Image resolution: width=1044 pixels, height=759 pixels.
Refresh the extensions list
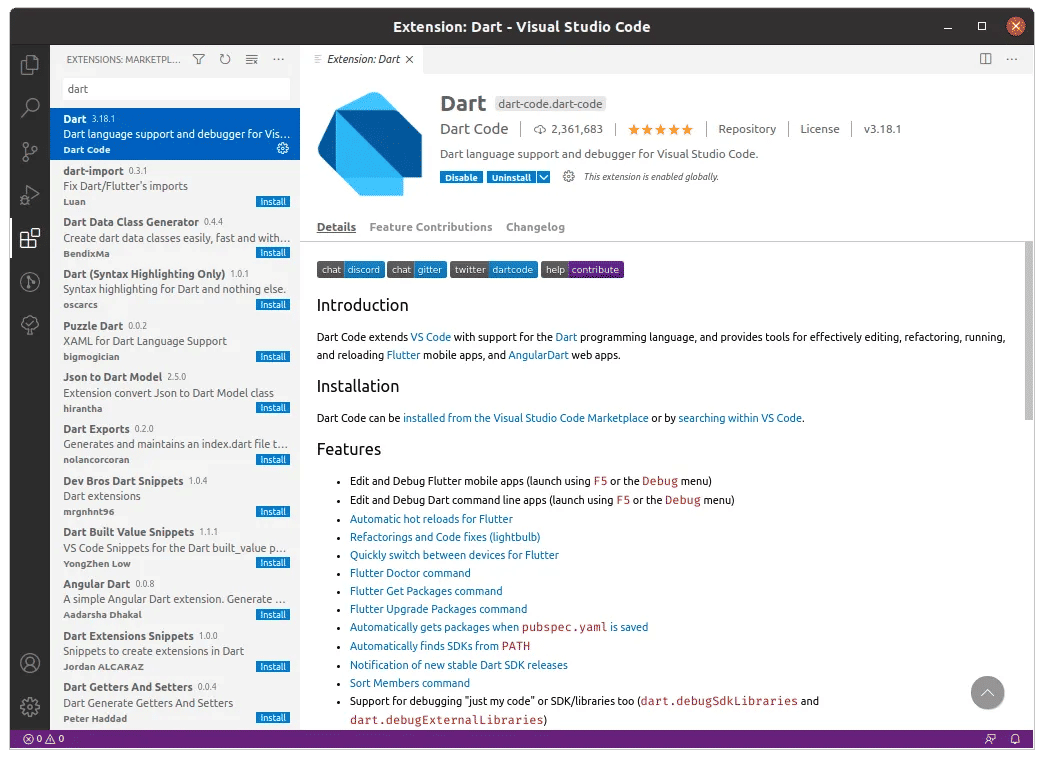225,59
